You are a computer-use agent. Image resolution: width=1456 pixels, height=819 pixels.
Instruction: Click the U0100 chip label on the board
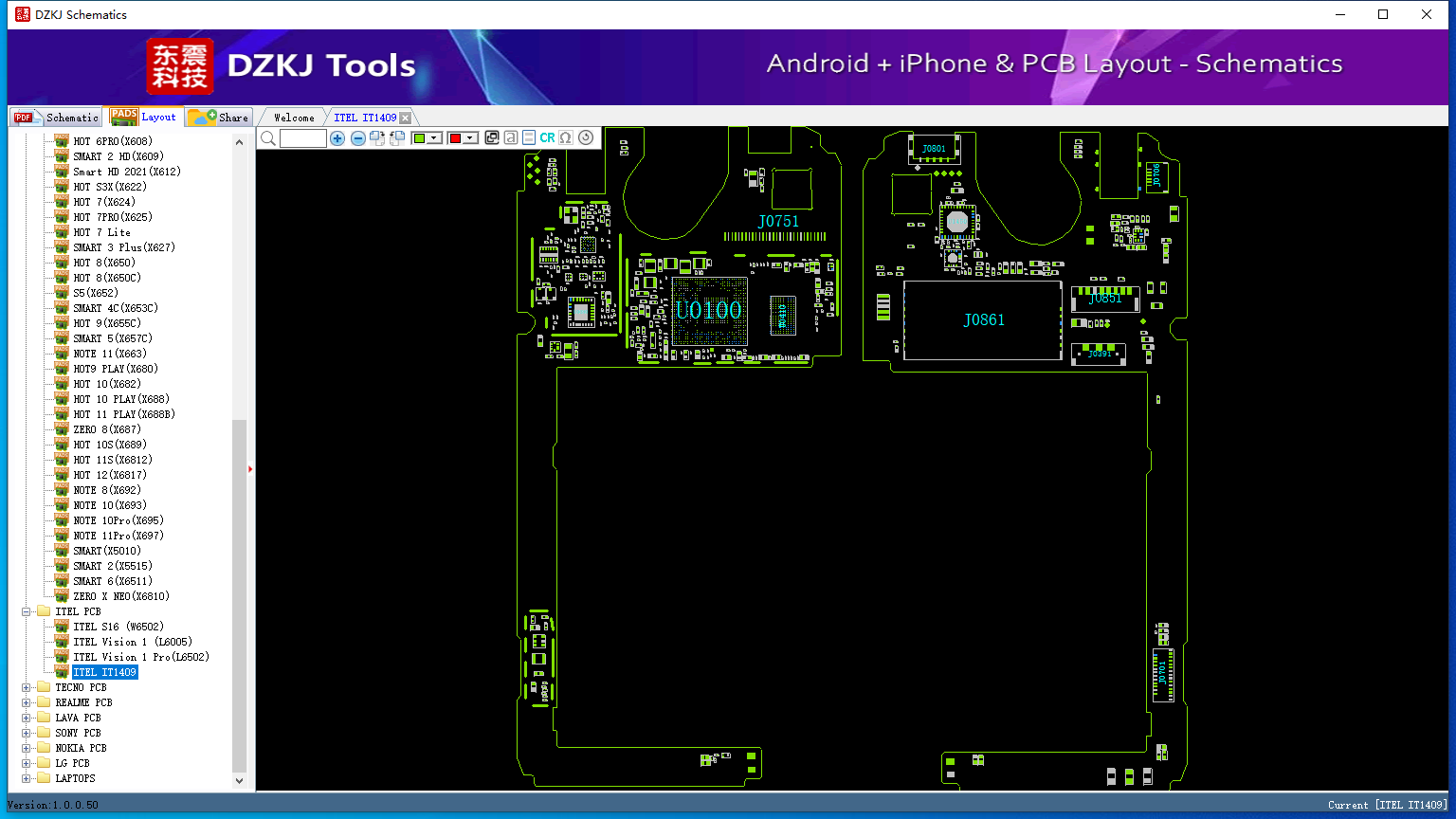tap(709, 310)
